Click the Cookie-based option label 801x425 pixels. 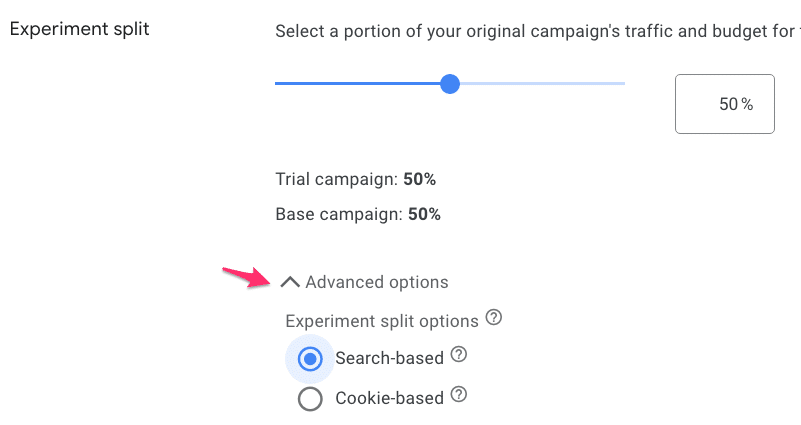point(389,398)
